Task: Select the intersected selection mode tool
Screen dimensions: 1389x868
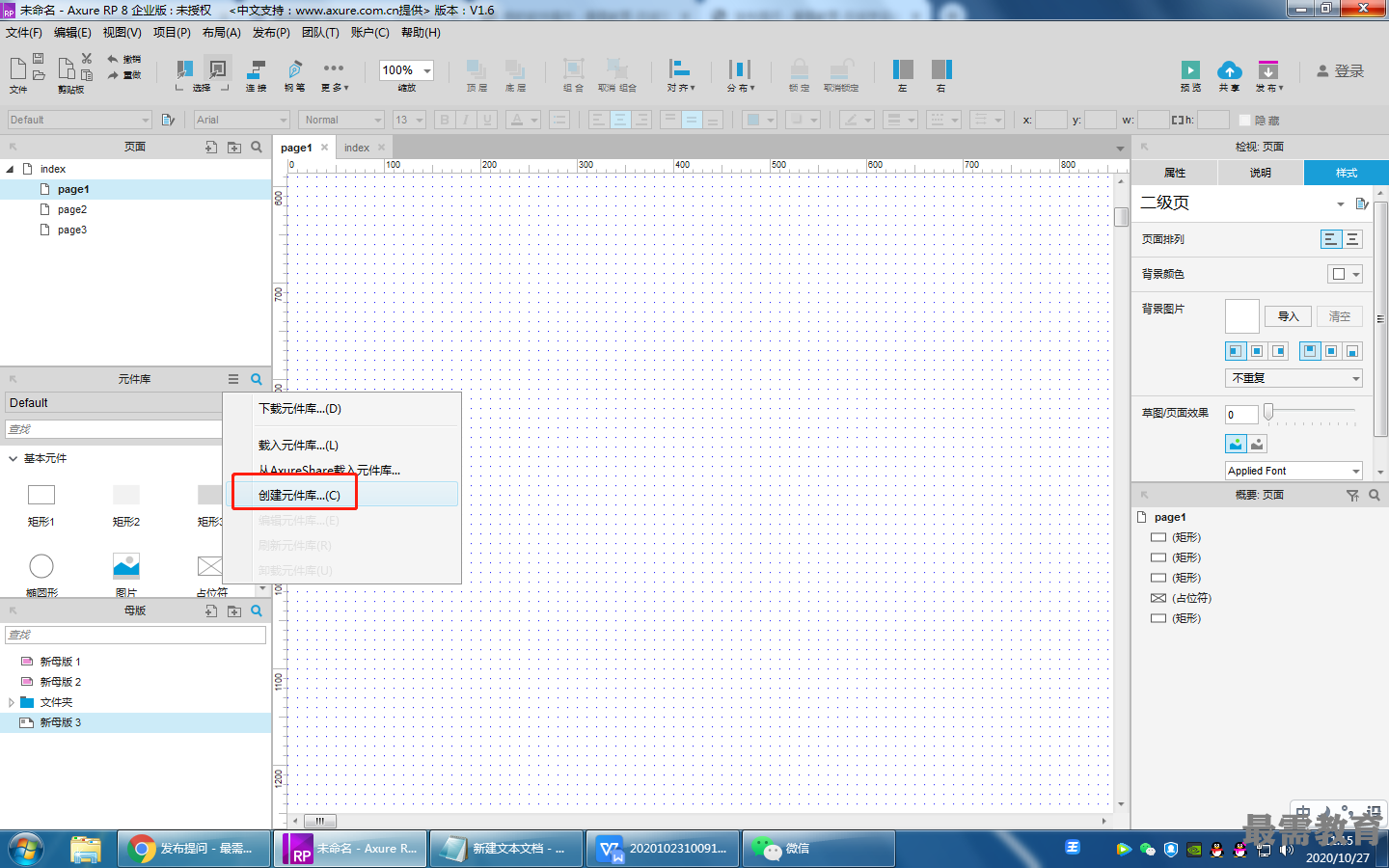Action: tap(184, 69)
